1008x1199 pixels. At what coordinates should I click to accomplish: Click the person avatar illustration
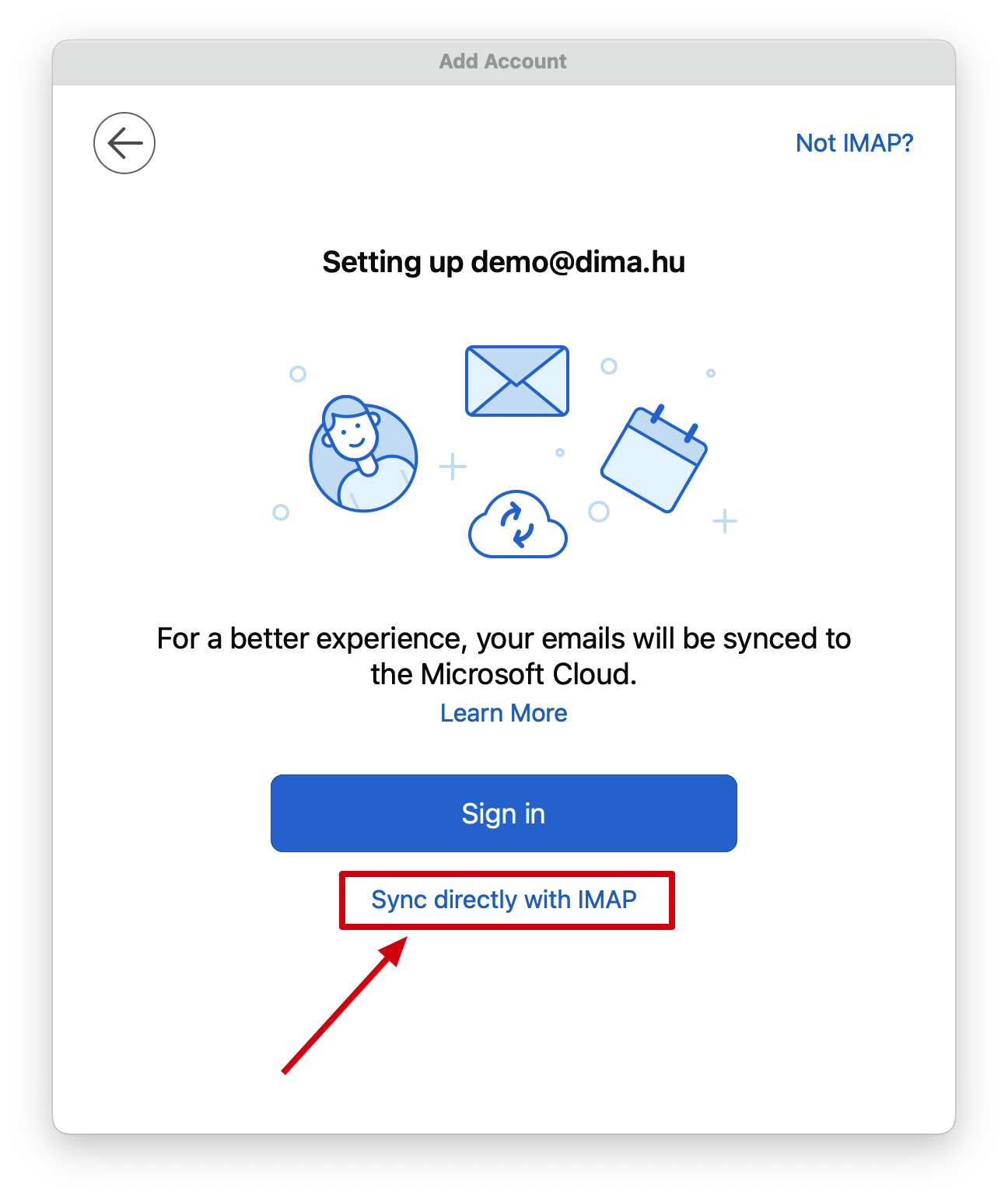coord(363,454)
